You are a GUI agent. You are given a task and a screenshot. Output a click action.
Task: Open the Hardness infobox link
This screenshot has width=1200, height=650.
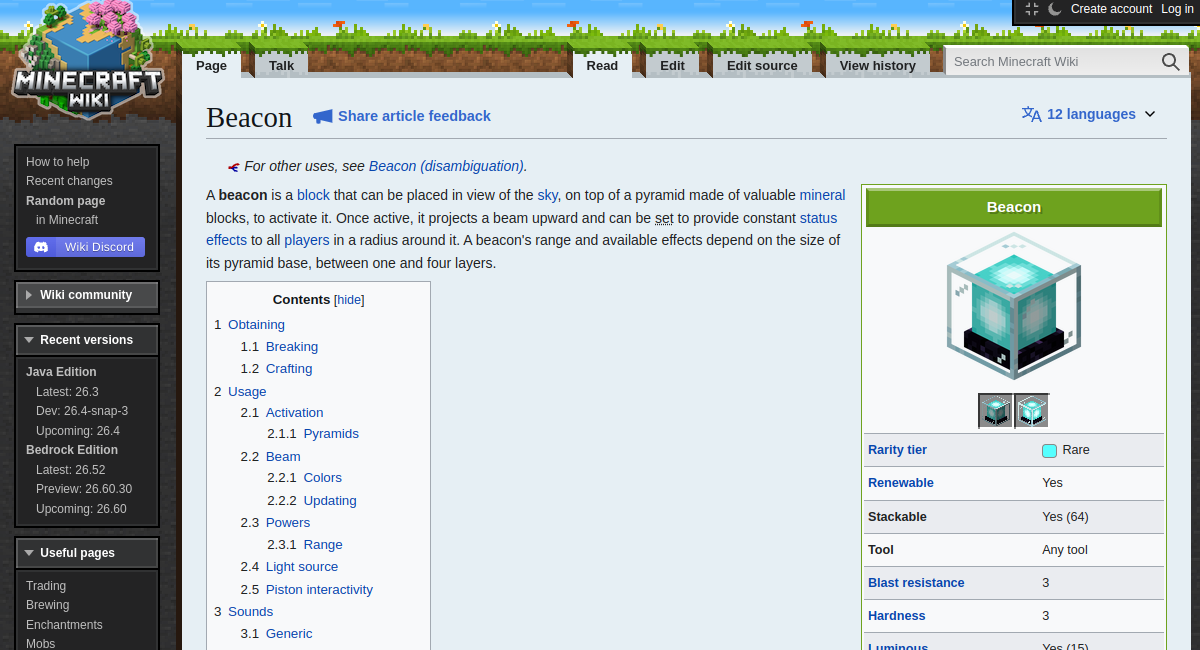(x=897, y=616)
